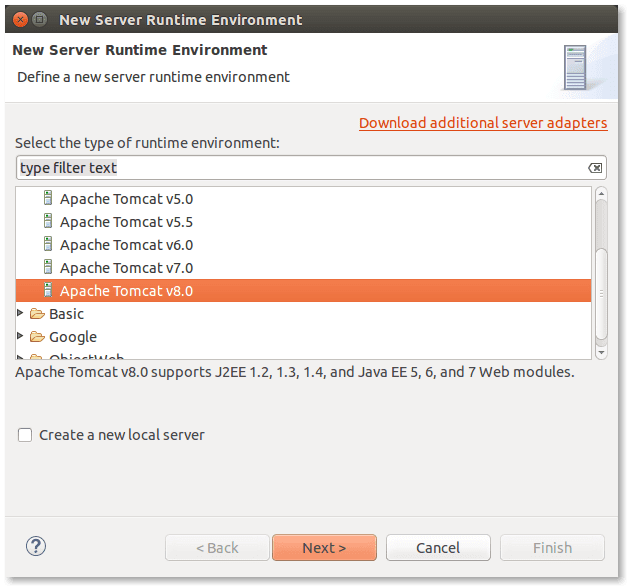Click the runtime list scrollbar down arrow
The width and height of the screenshot is (627, 586).
click(601, 353)
